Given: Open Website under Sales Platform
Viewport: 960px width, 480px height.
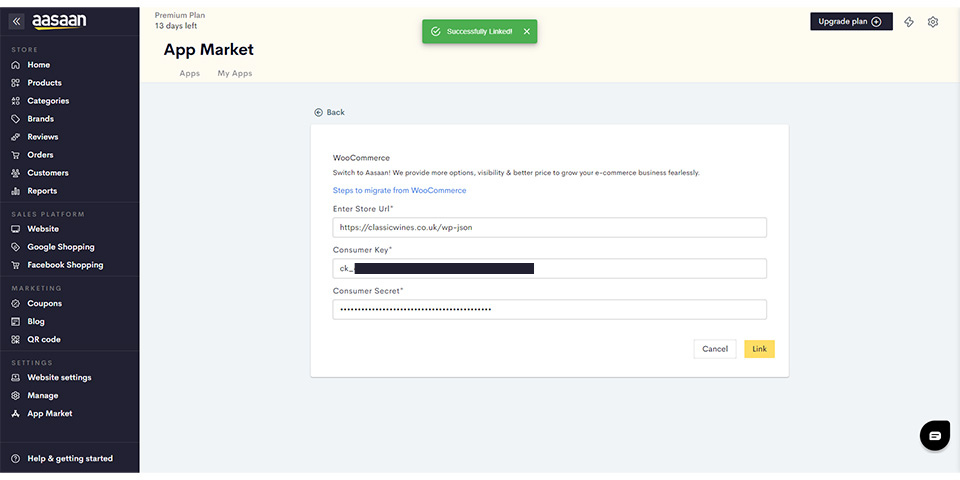Looking at the screenshot, I should (43, 229).
